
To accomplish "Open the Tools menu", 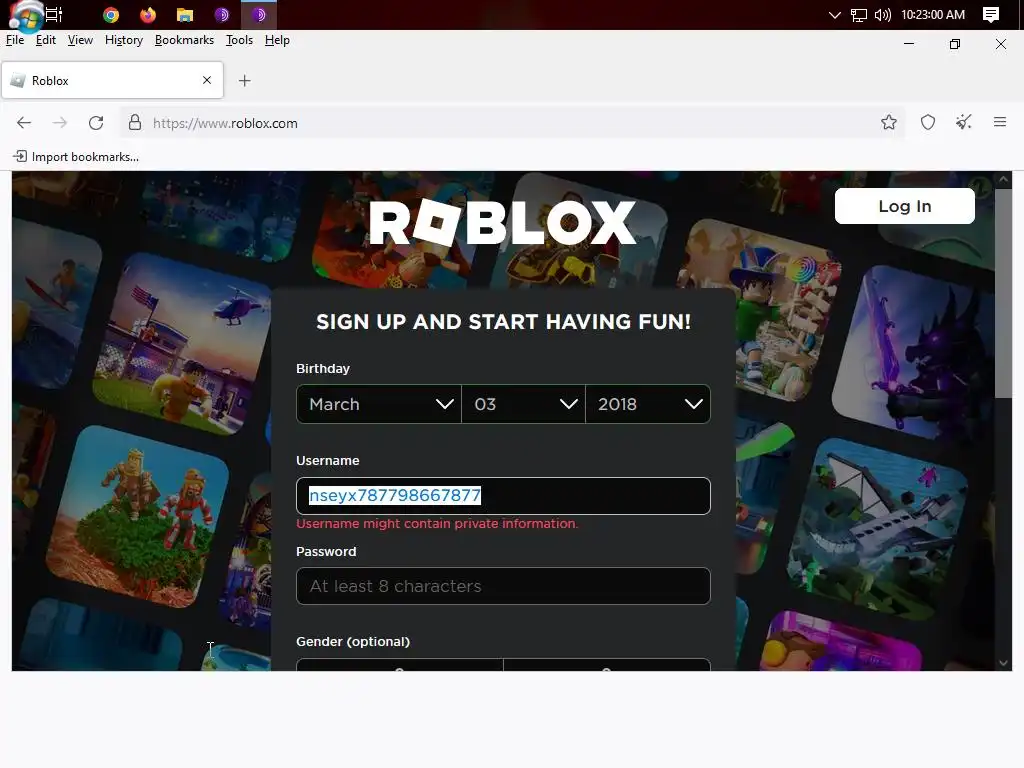I will pyautogui.click(x=239, y=40).
